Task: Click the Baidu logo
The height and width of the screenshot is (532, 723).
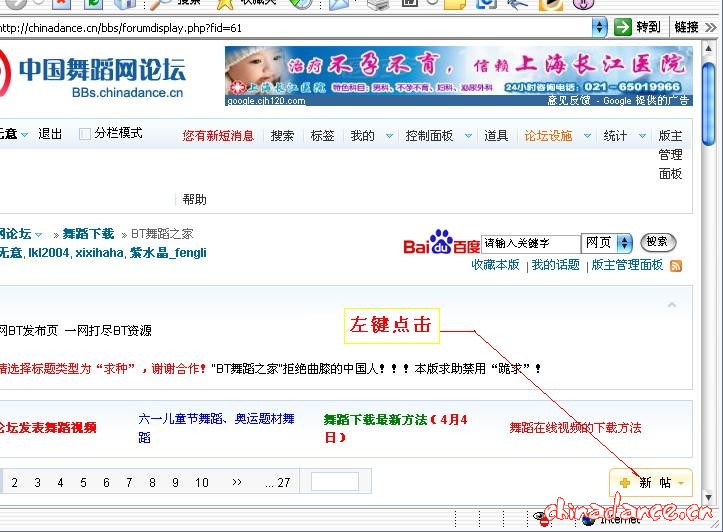Action: [441, 242]
